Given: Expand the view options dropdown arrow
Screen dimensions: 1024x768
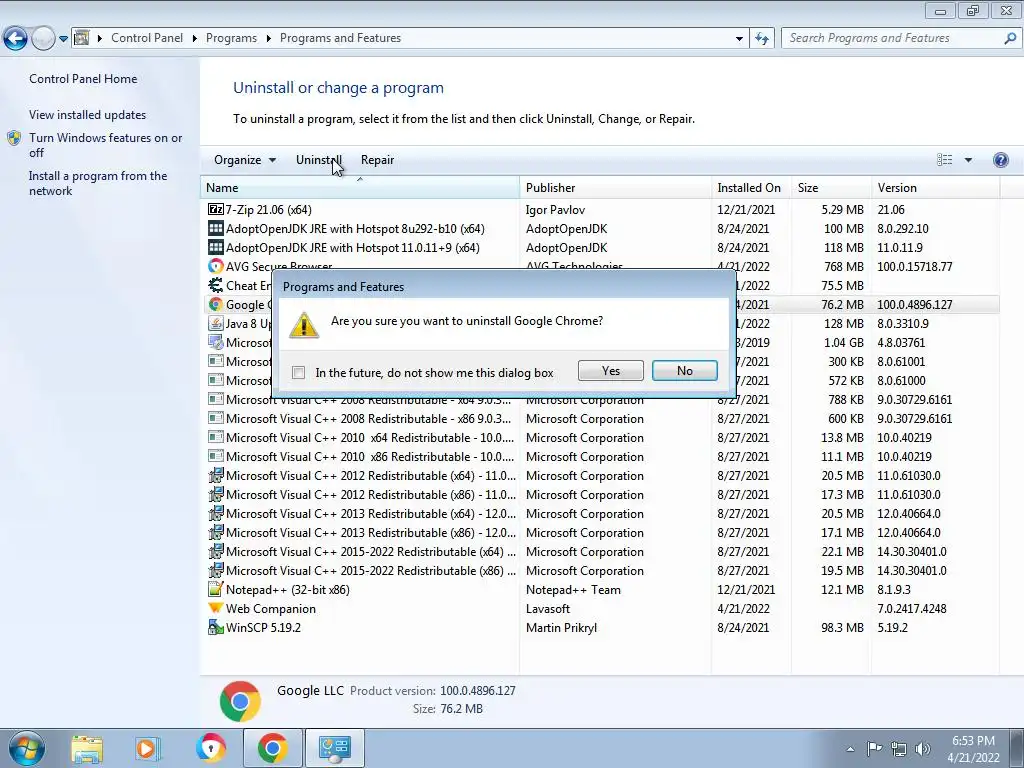Looking at the screenshot, I should coord(968,160).
